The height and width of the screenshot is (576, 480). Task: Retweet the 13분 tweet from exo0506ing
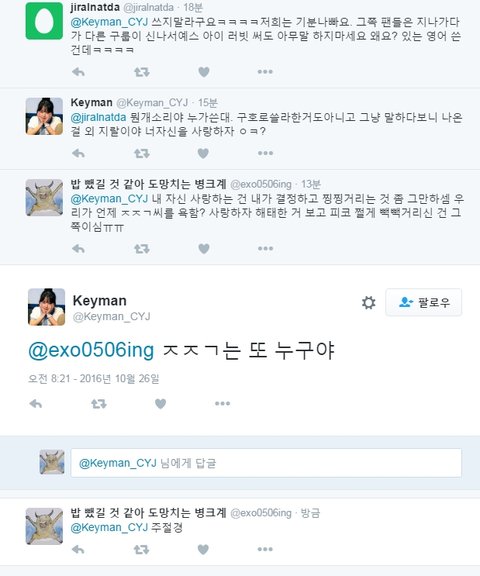(141, 249)
